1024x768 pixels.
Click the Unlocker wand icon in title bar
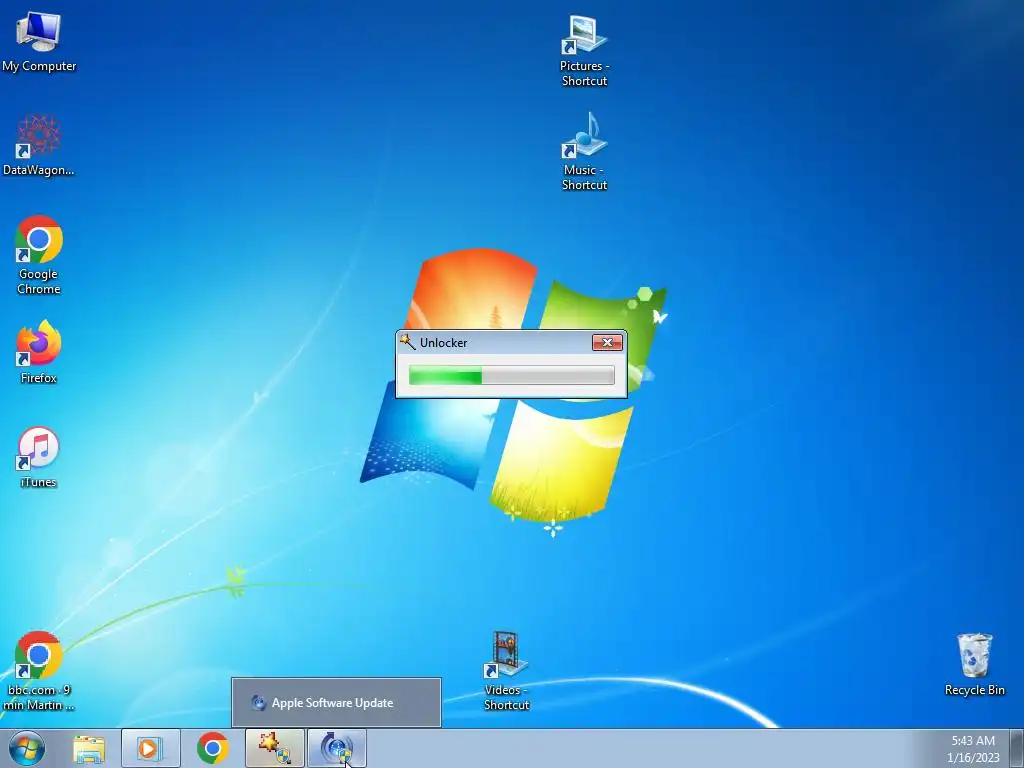coord(408,342)
